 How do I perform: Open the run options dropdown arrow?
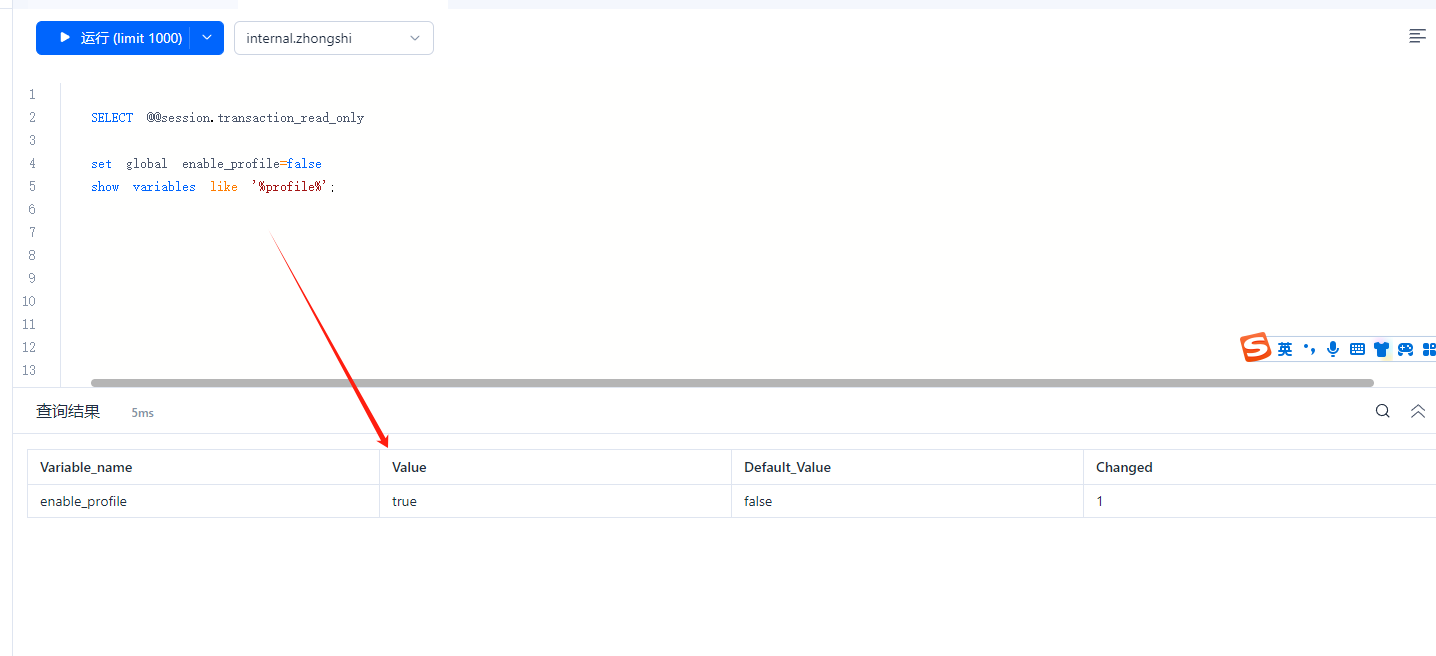[207, 38]
